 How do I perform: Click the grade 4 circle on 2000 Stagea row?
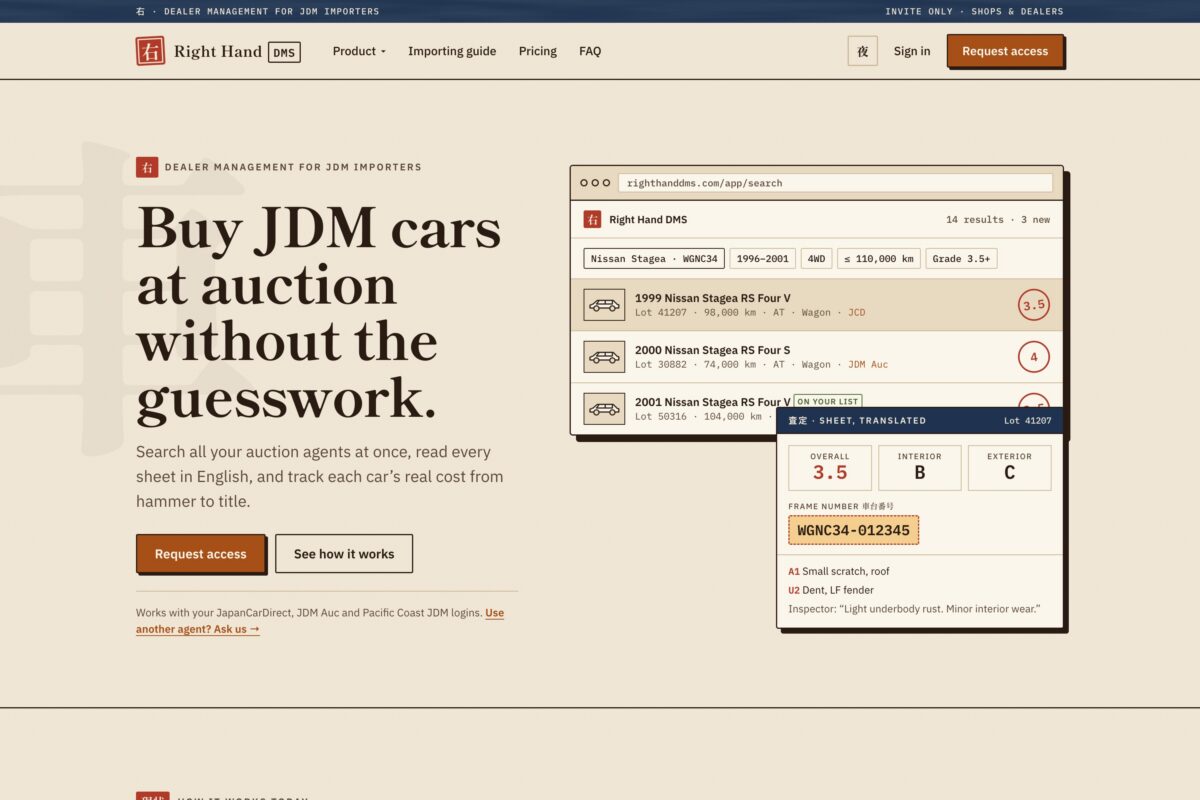click(1034, 357)
